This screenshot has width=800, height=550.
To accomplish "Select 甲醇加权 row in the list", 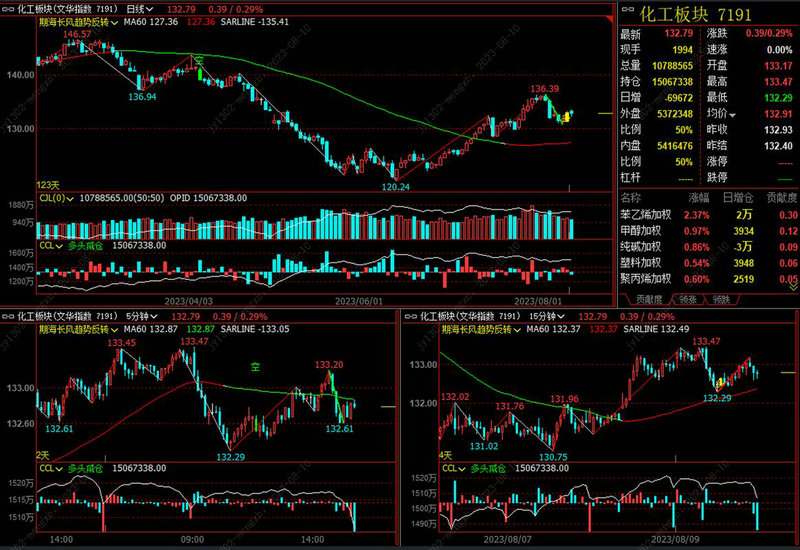I will point(641,231).
